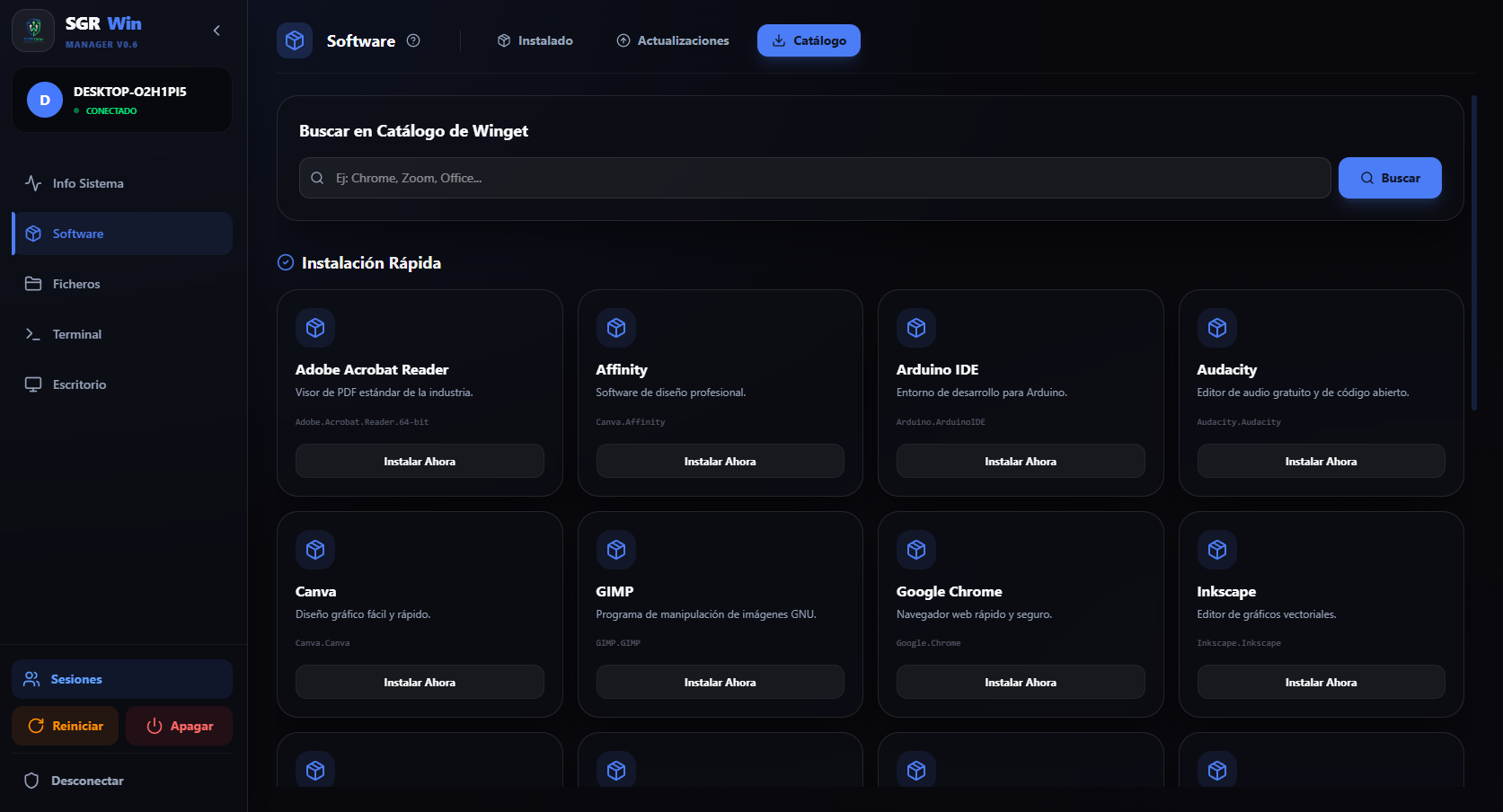Select Software in the sidebar

point(122,234)
